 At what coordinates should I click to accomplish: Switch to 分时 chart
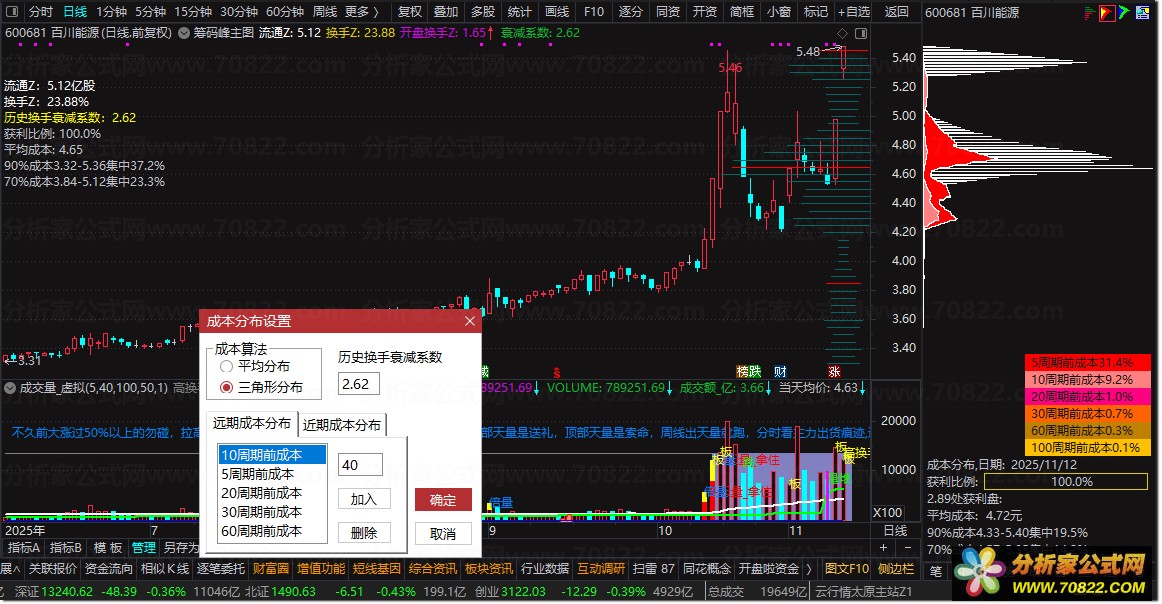[41, 12]
